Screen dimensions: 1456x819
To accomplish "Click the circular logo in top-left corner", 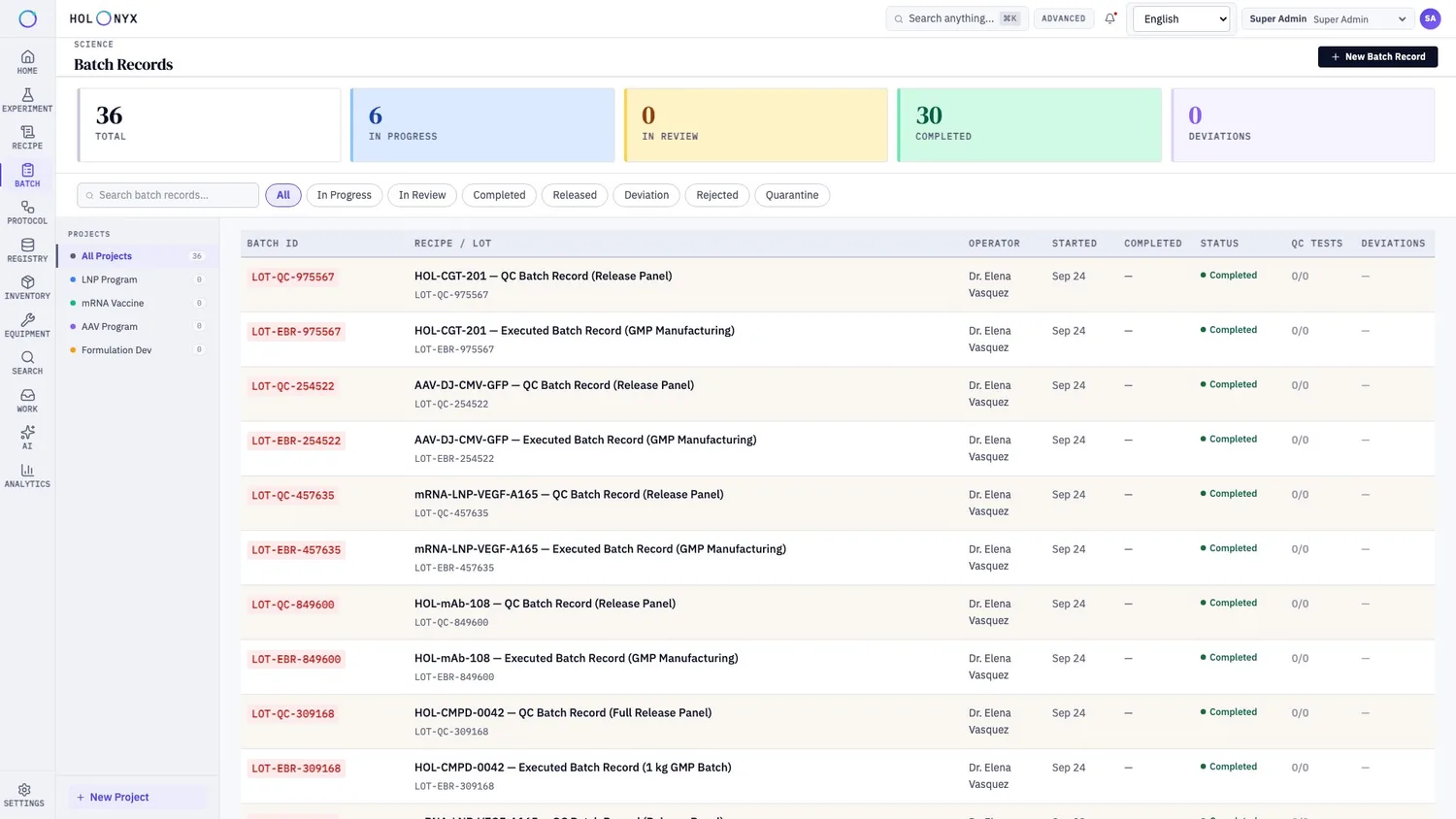I will pyautogui.click(x=27, y=18).
